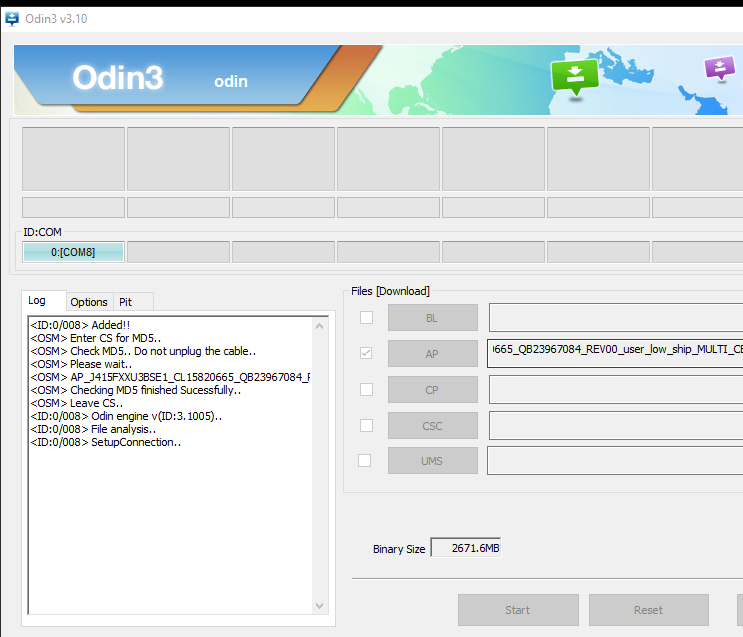The height and width of the screenshot is (637, 743).
Task: Click log line starting 'AP_J415FXXU3BSE1'
Action: click(171, 377)
